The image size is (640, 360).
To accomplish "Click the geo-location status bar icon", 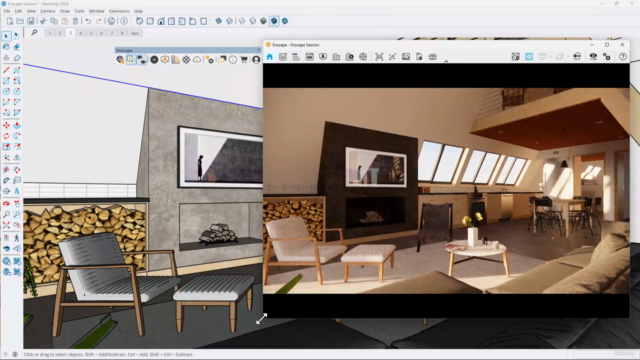I will click(6, 354).
